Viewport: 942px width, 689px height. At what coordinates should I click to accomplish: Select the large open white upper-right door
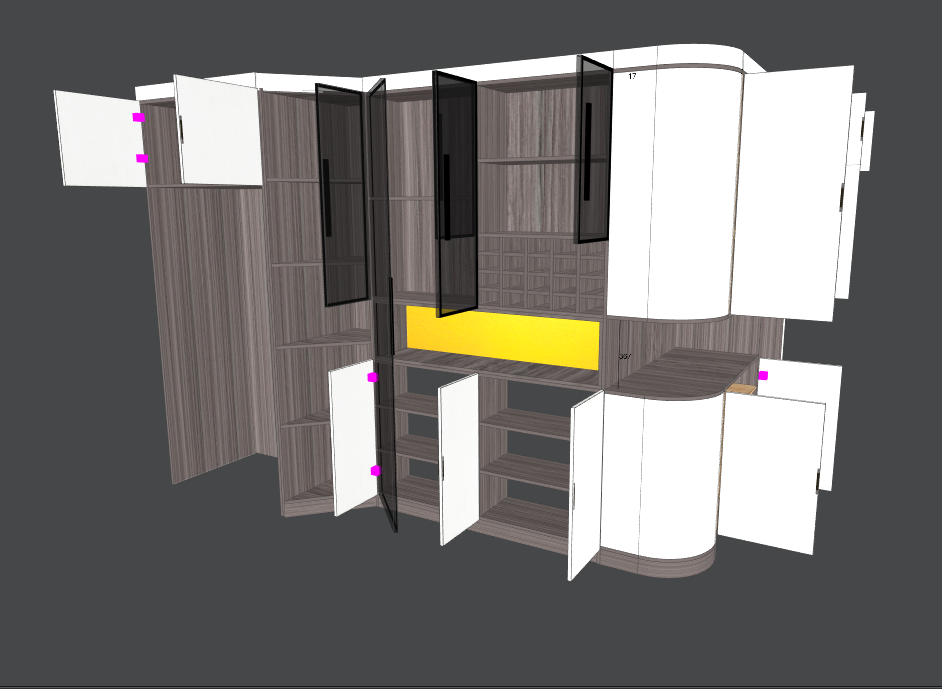[790, 190]
